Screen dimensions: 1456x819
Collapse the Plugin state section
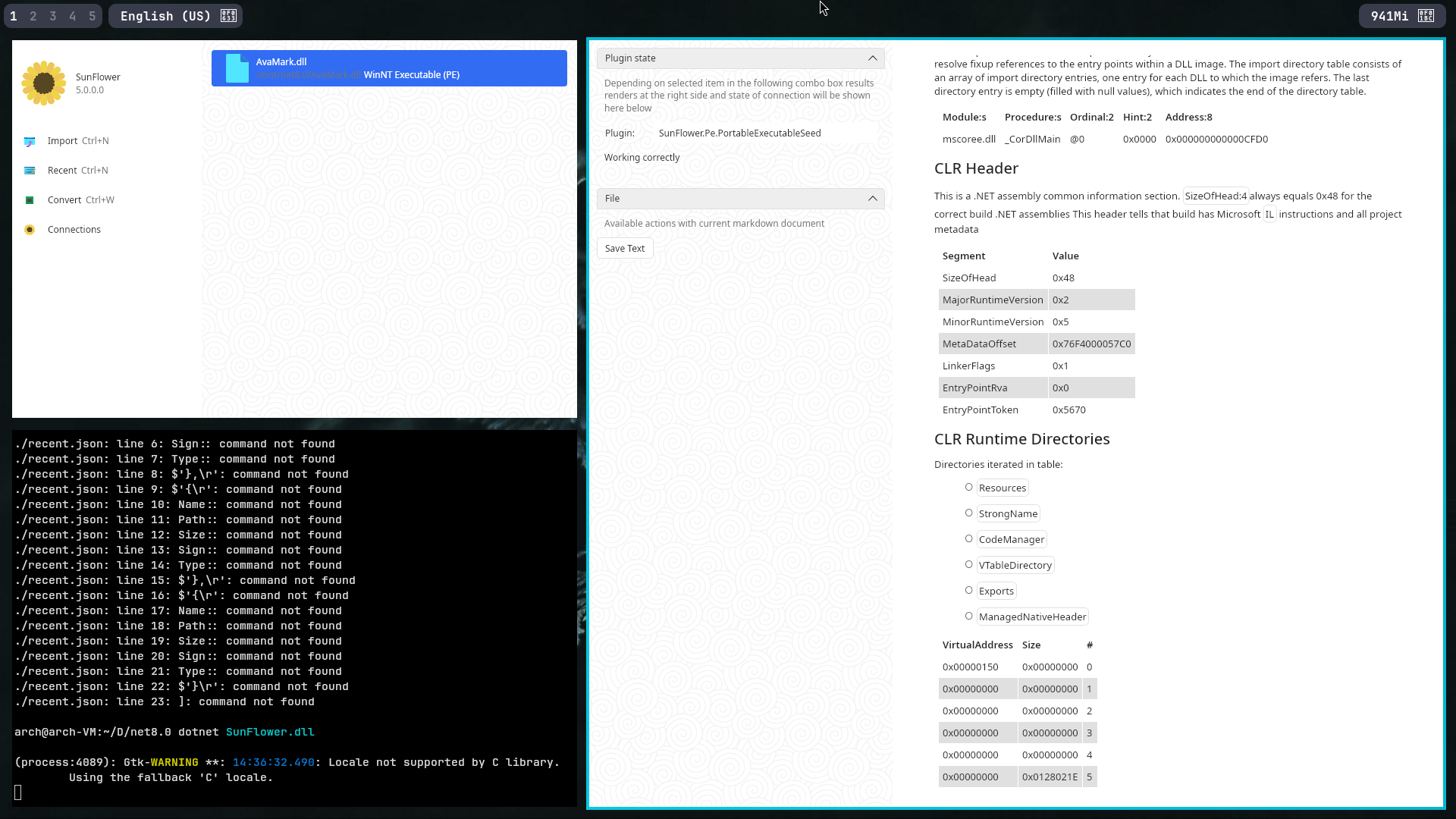[872, 58]
